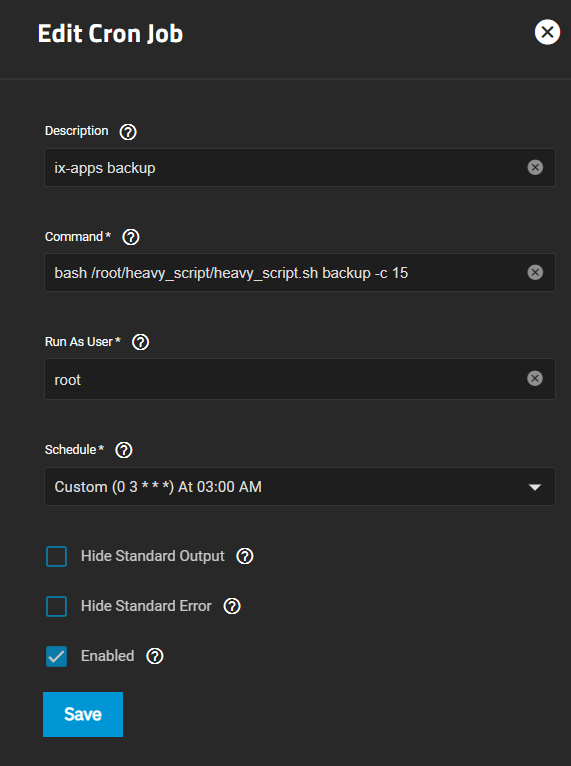The height and width of the screenshot is (766, 571).
Task: Clear the Command field contents
Action: [x=535, y=273]
